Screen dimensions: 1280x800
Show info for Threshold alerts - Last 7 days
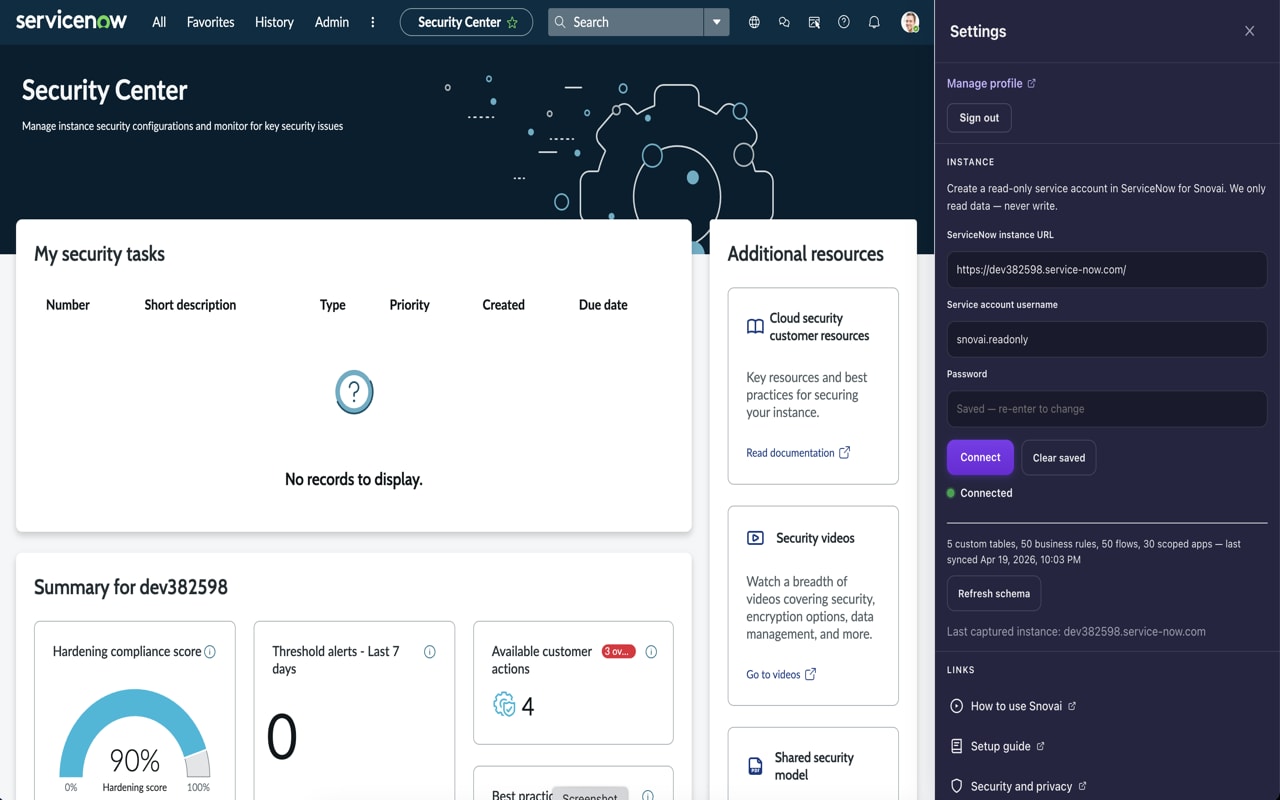point(430,652)
